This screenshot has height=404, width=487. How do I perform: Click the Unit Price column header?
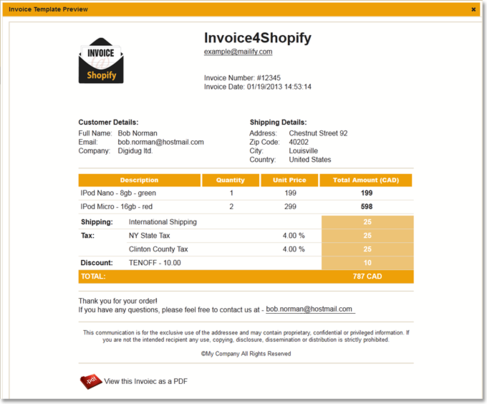point(289,180)
